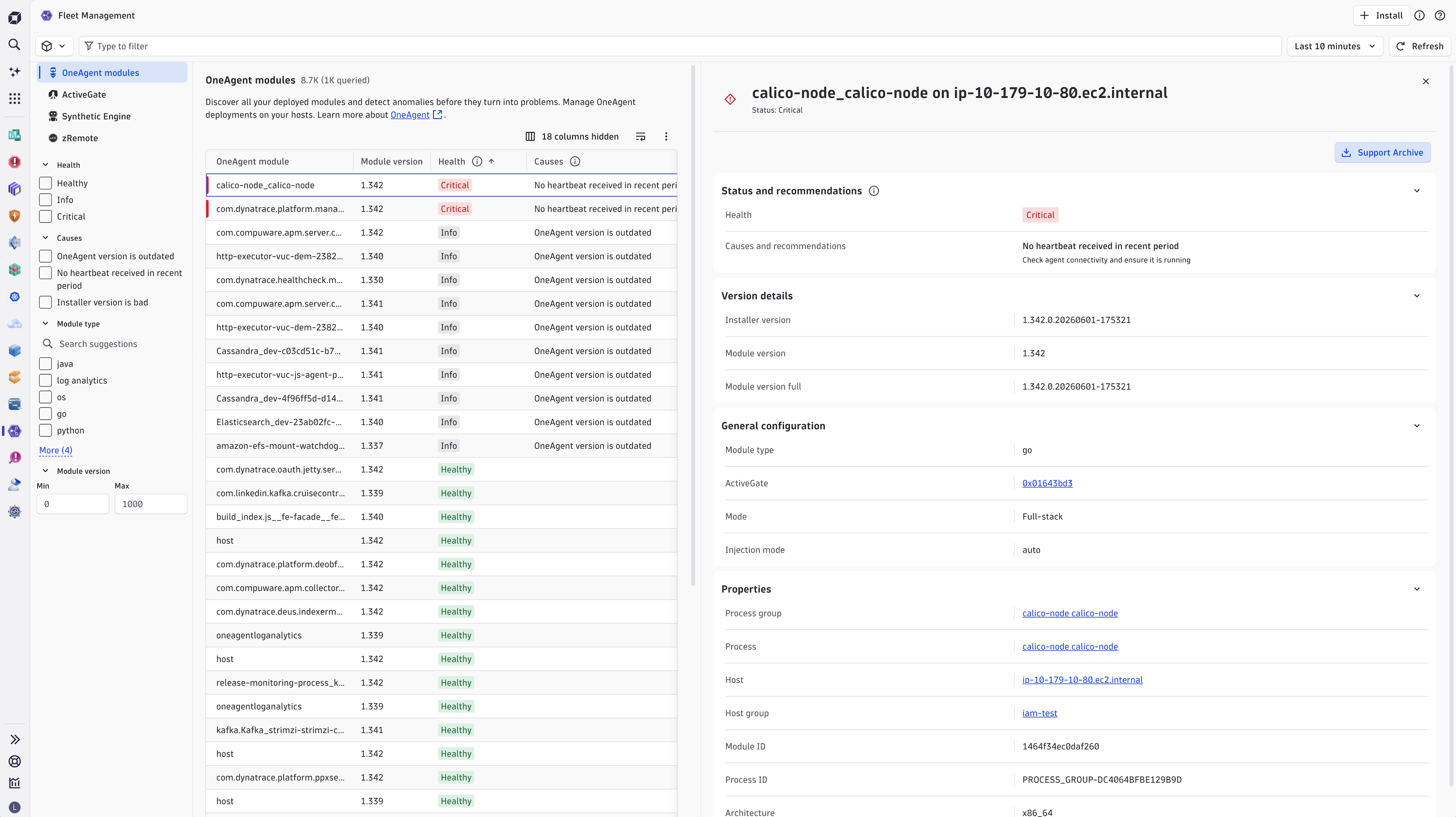Focus the Module version Min field
The height and width of the screenshot is (817, 1456).
(73, 504)
